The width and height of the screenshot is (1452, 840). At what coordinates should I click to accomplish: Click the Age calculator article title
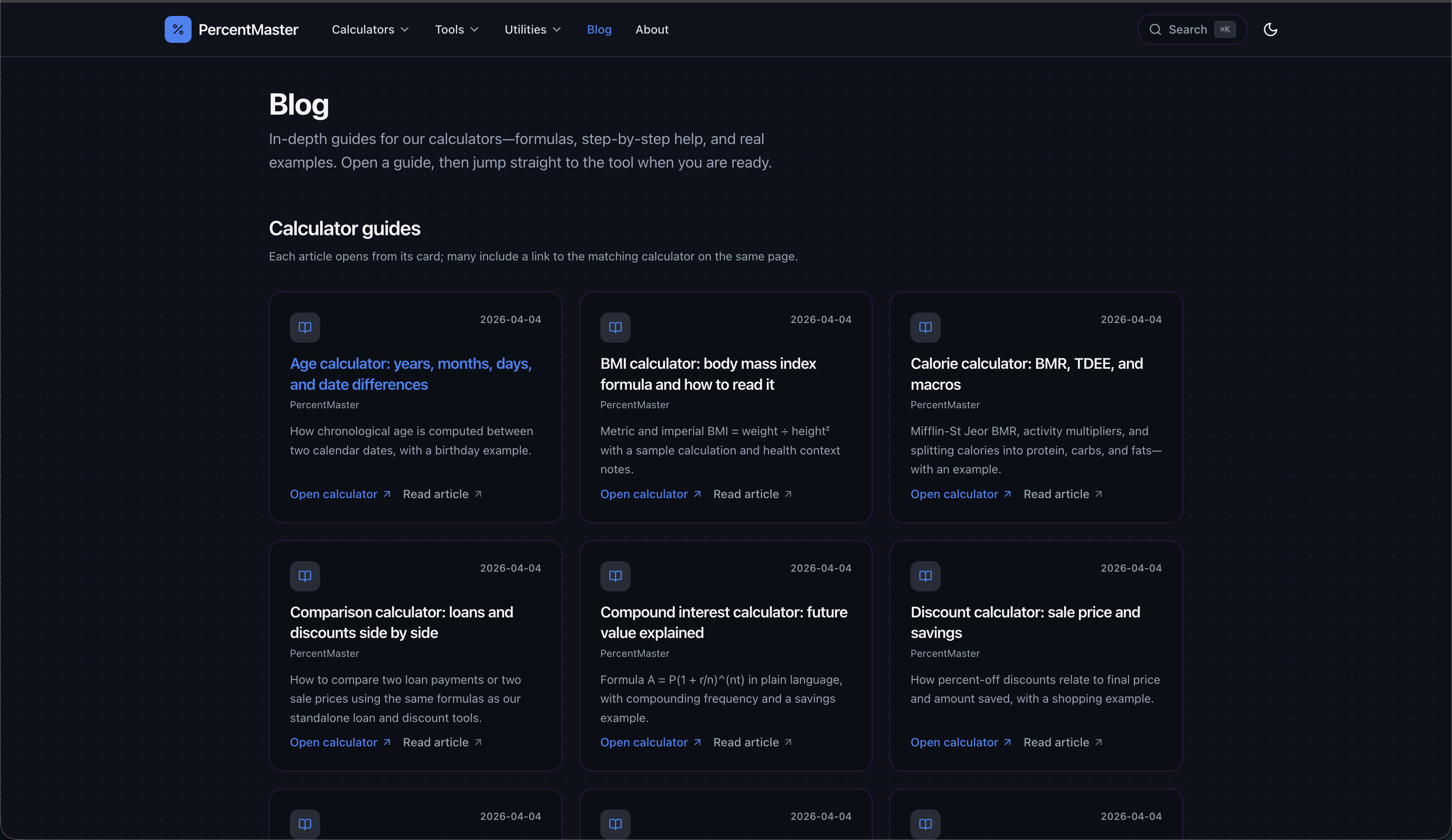[x=410, y=374]
